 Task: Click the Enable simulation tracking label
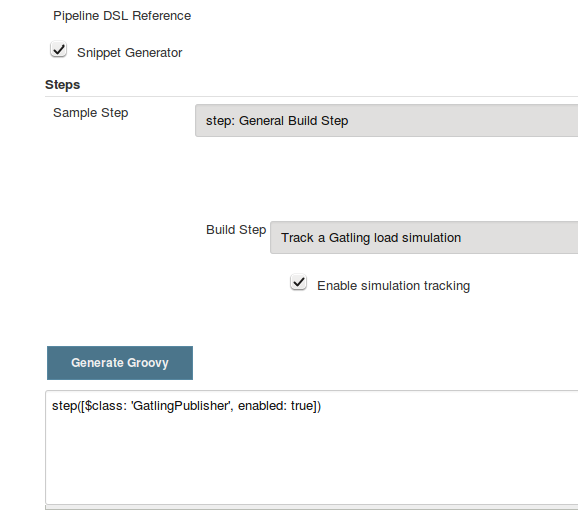(x=393, y=286)
